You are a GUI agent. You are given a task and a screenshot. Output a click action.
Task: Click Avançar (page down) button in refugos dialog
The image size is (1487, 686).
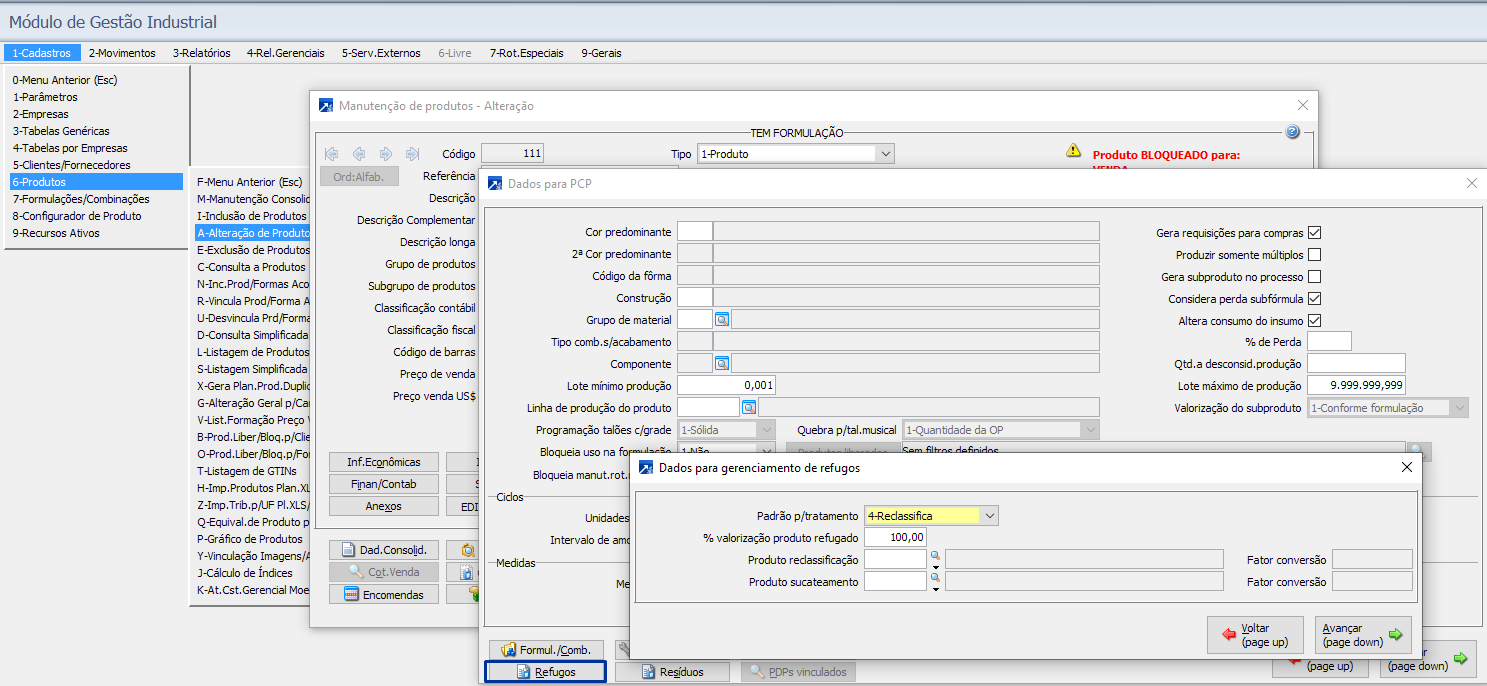coord(1362,634)
